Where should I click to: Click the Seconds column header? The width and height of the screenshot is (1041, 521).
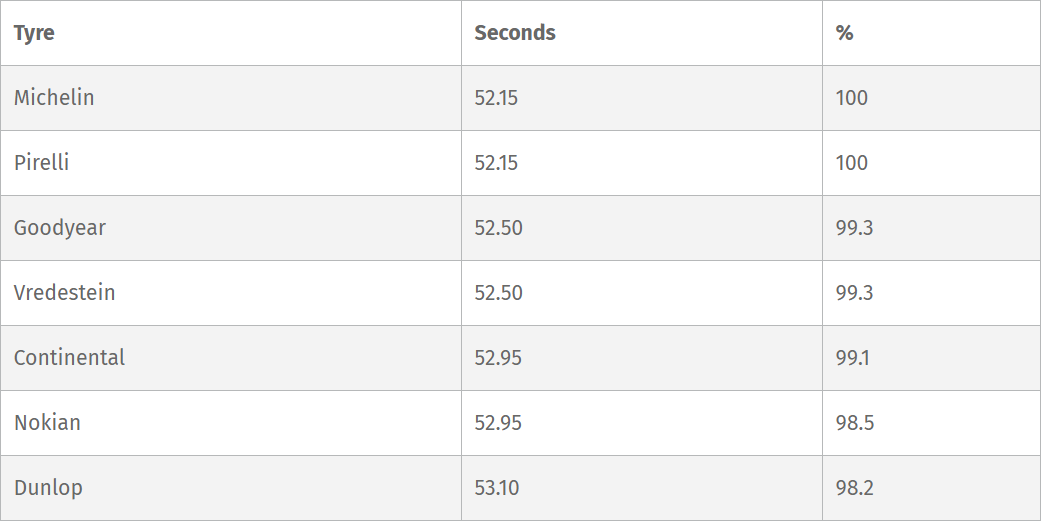(x=515, y=33)
